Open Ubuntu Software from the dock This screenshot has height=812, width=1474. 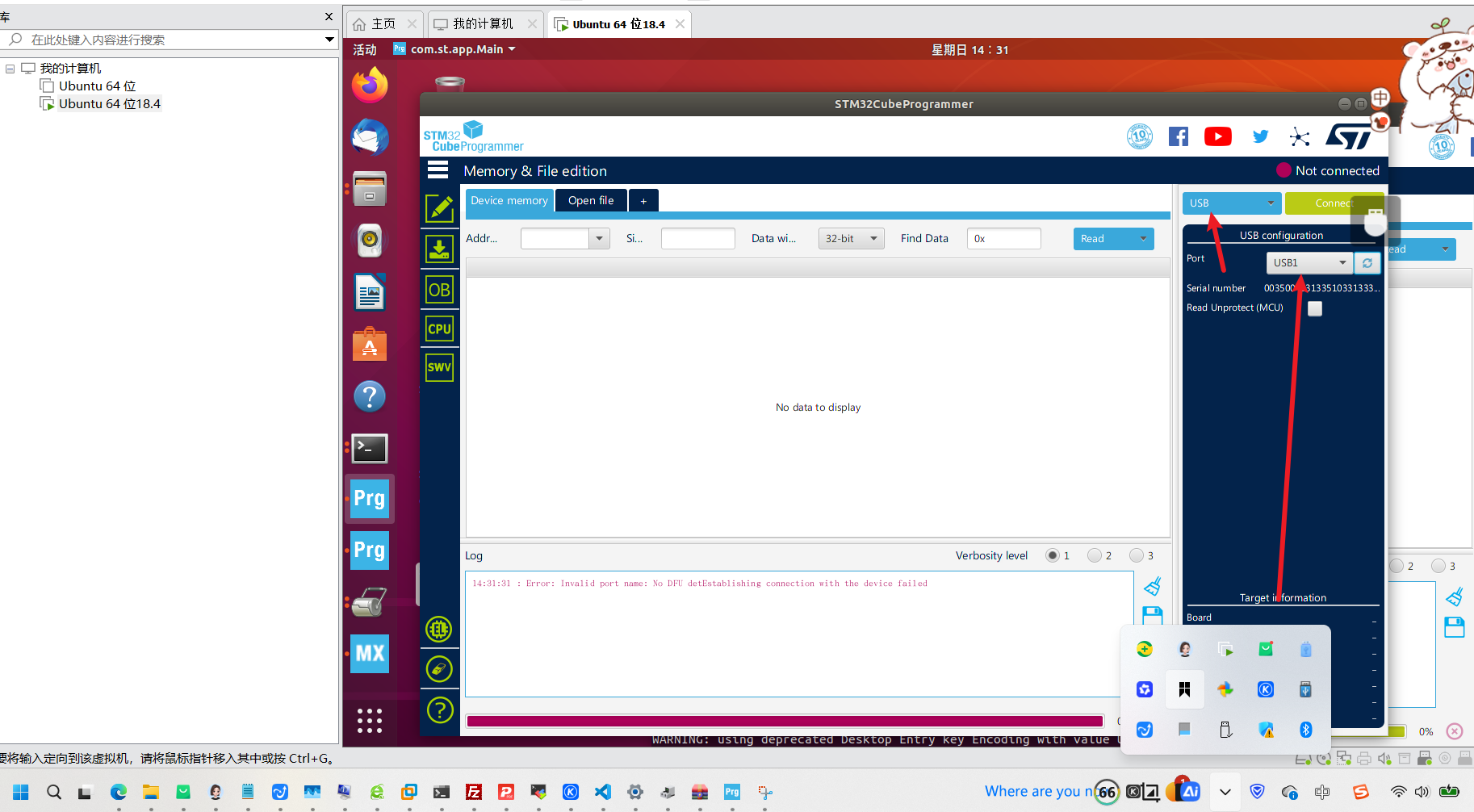(370, 345)
